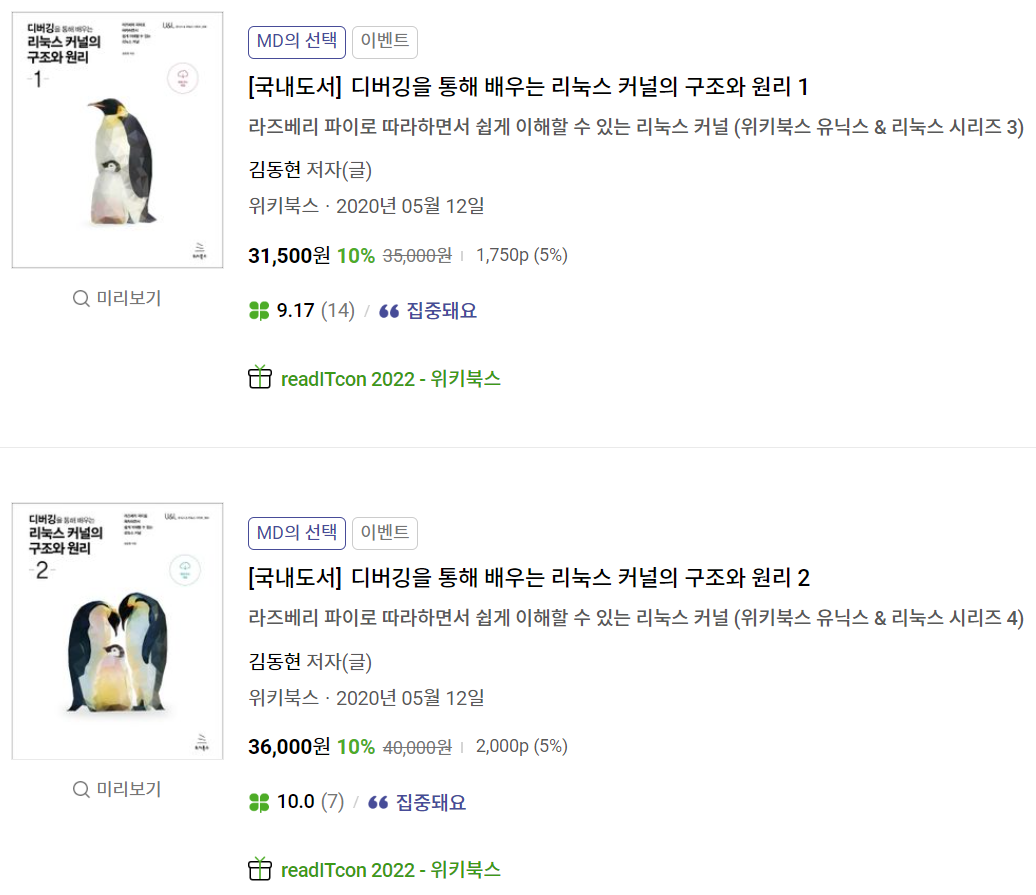This screenshot has width=1036, height=895.
Task: Click the gift icon for first book event
Action: coord(260,378)
